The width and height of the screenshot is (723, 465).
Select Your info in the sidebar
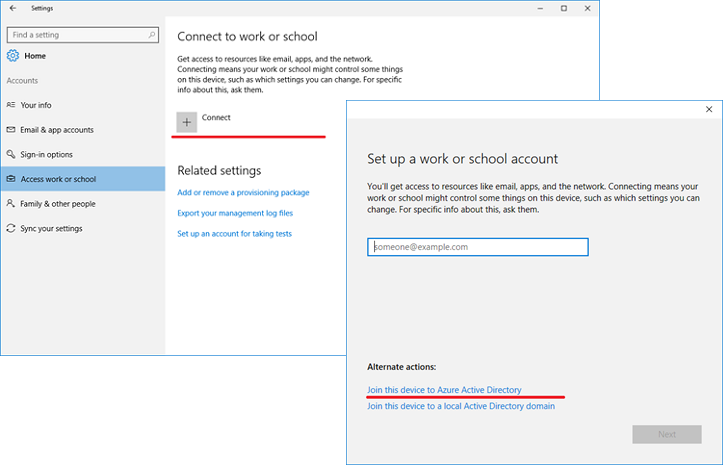(83, 105)
